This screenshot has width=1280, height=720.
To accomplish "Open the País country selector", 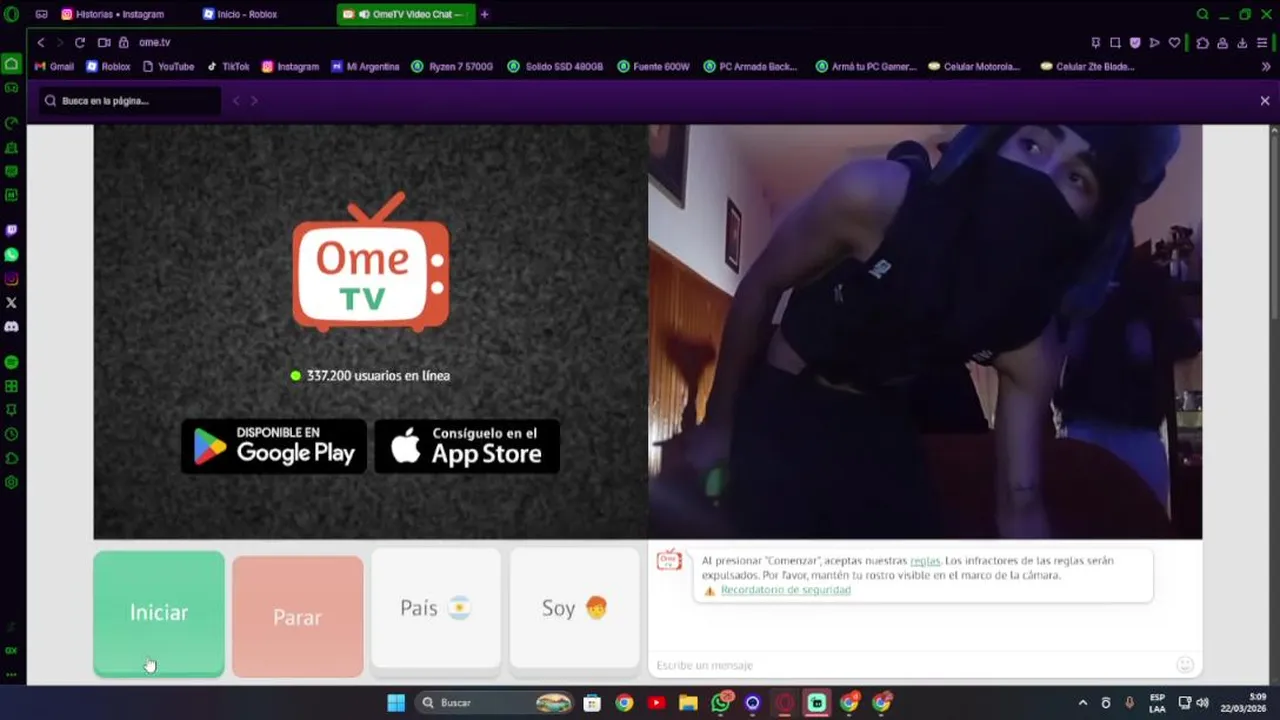I will [x=436, y=608].
